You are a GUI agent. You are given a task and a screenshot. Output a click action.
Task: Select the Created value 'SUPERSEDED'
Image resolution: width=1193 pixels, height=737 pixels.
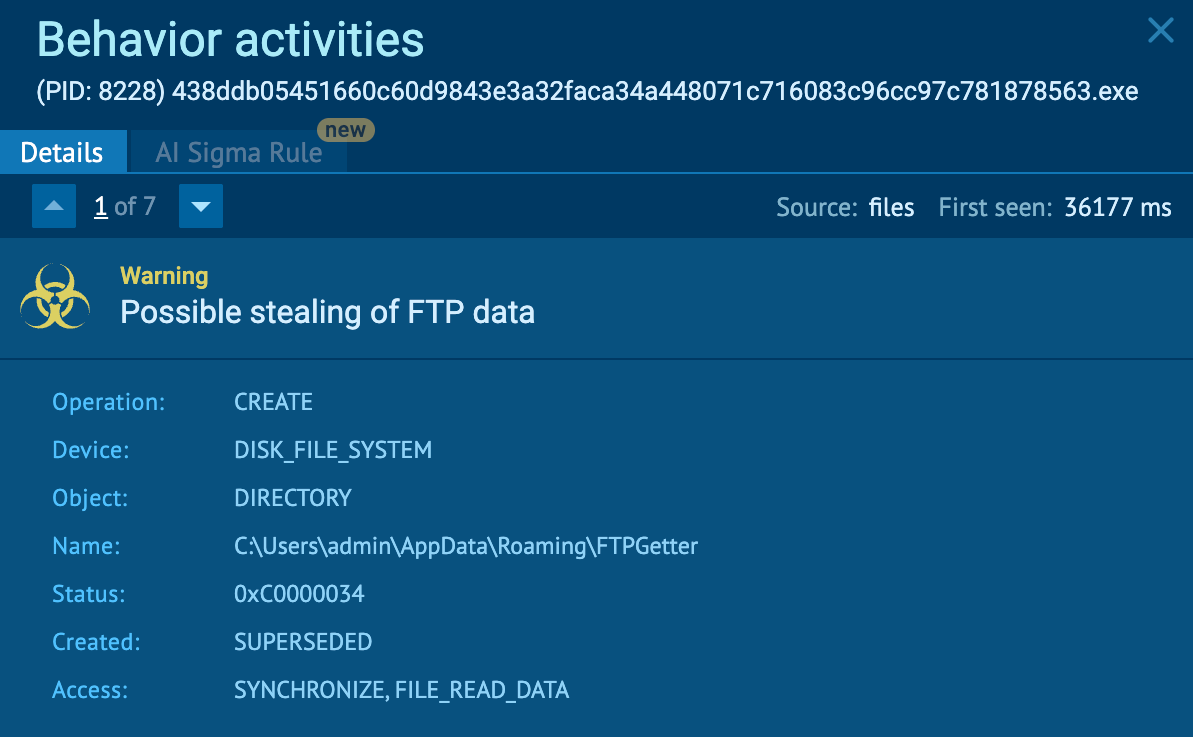tap(303, 641)
